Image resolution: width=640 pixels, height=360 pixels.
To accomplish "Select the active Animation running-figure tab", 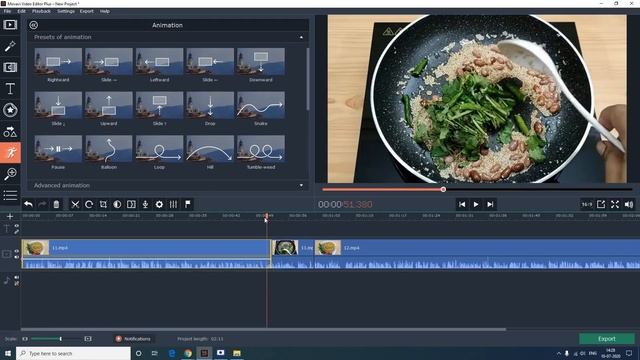I will pyautogui.click(x=10, y=153).
